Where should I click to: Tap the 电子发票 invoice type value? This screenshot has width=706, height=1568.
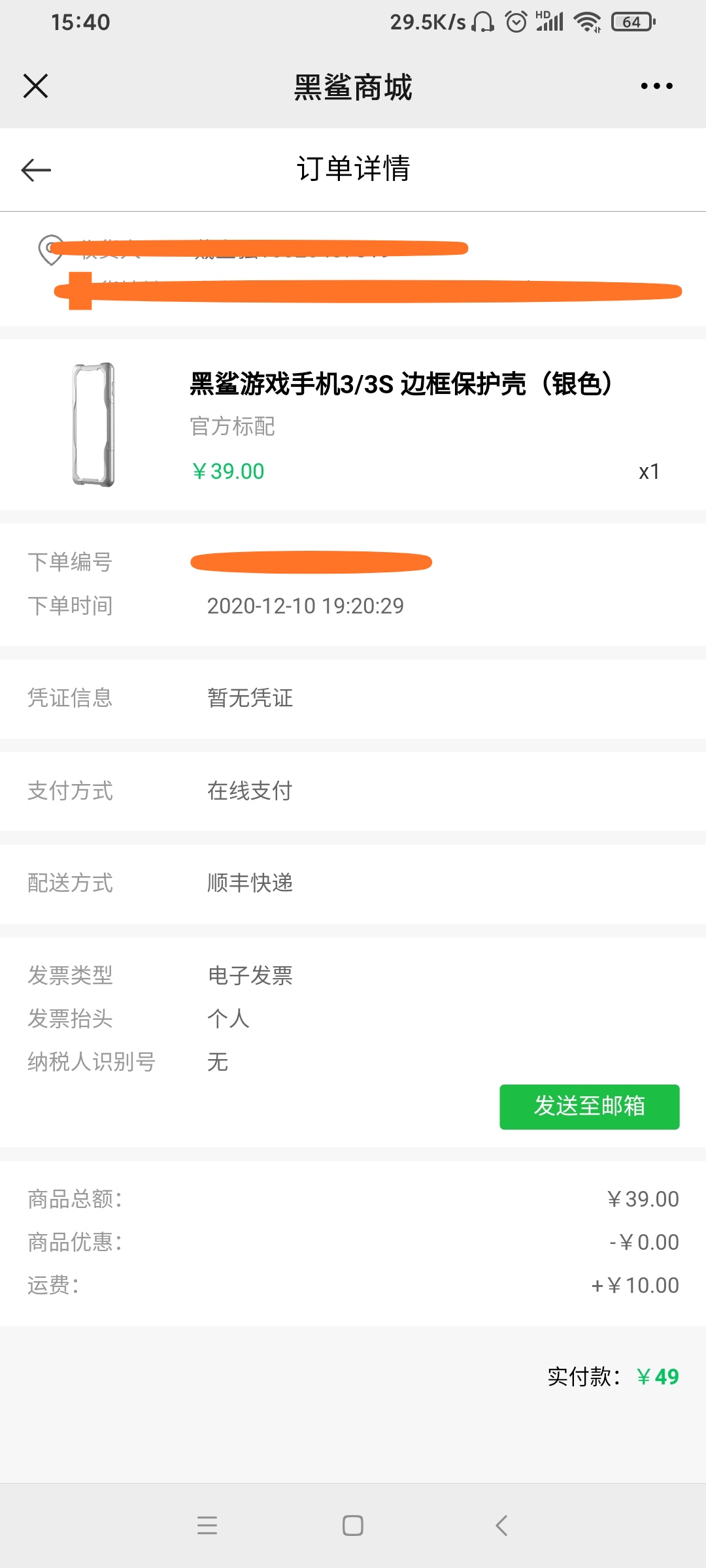[250, 975]
